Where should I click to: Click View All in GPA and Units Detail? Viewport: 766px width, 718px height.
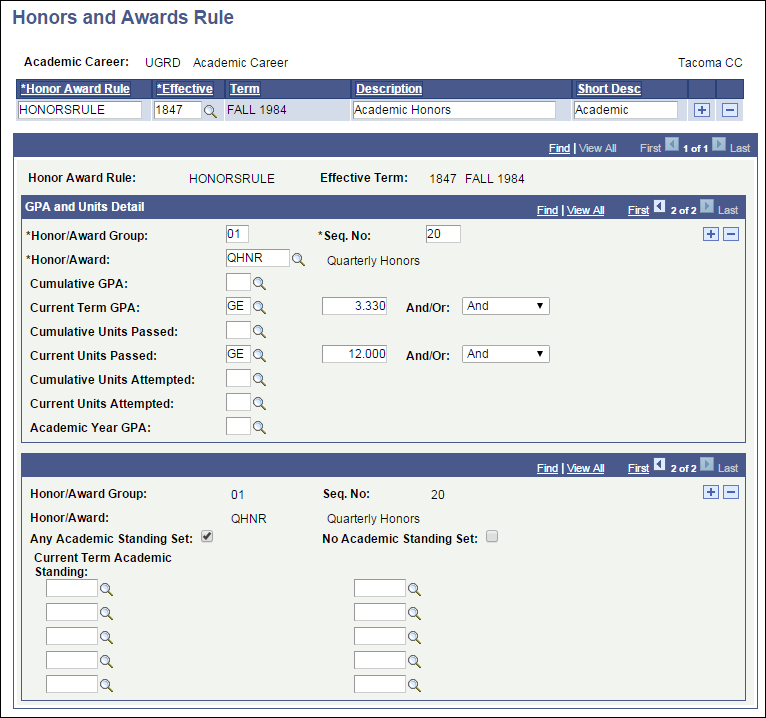click(585, 210)
